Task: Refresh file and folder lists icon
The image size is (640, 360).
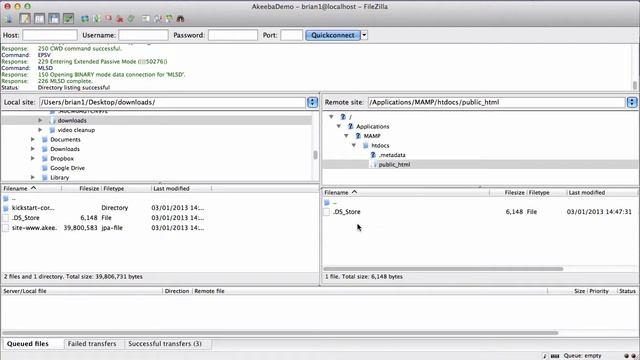Action: tap(85, 19)
